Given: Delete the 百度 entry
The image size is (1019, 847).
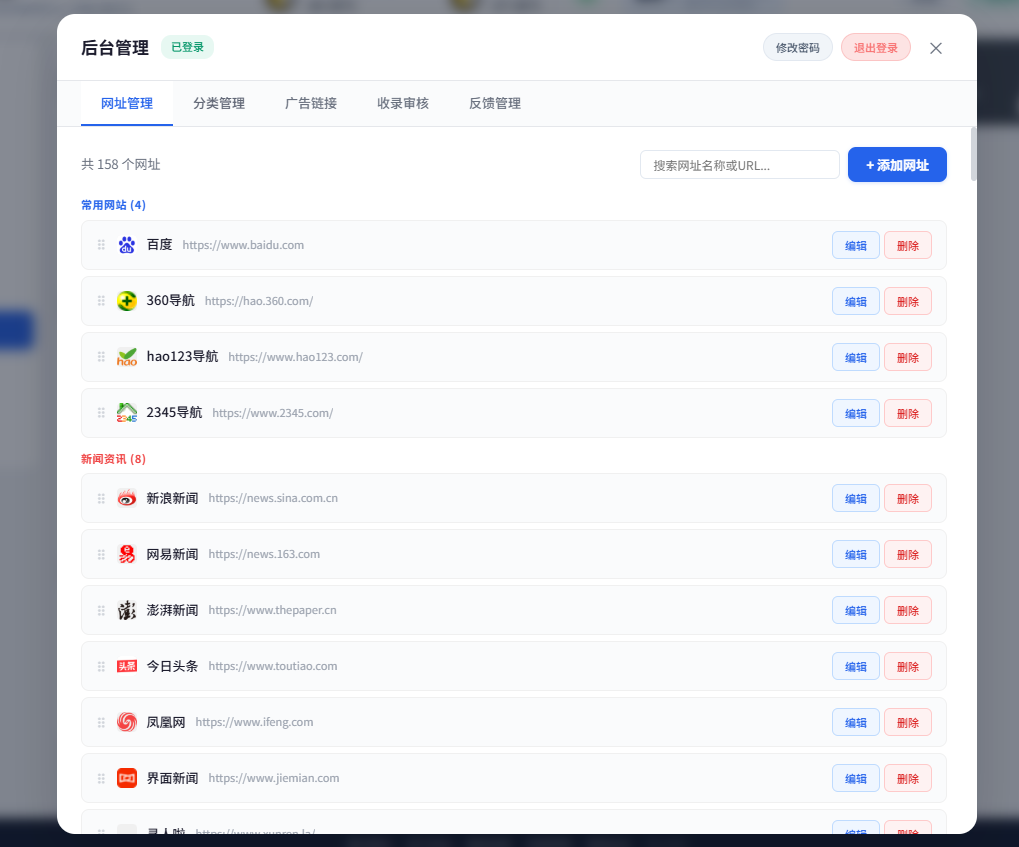Looking at the screenshot, I should point(908,245).
